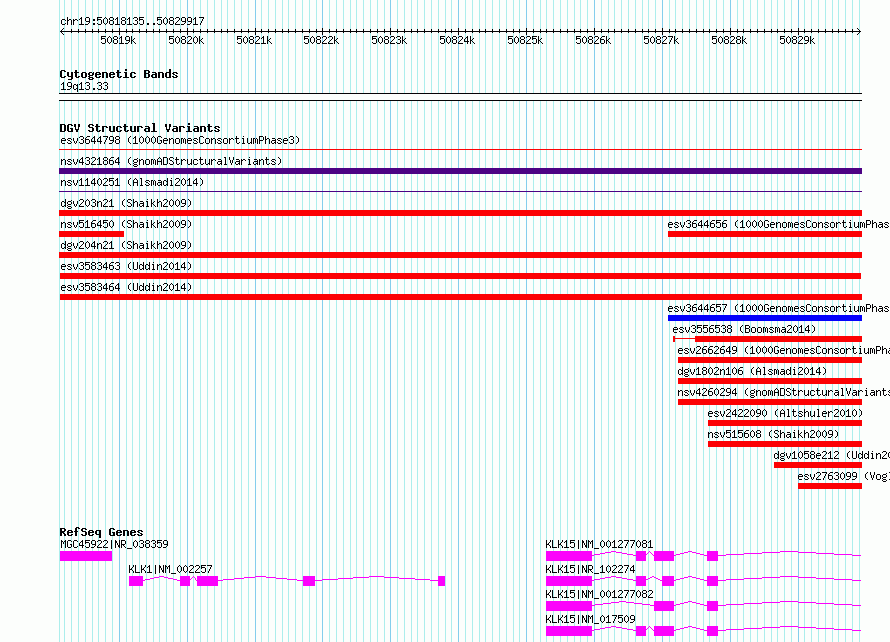Viewport: 890px width, 642px height.
Task: Click the thick purple bar of nsv4321864
Action: pyautogui.click(x=460, y=171)
